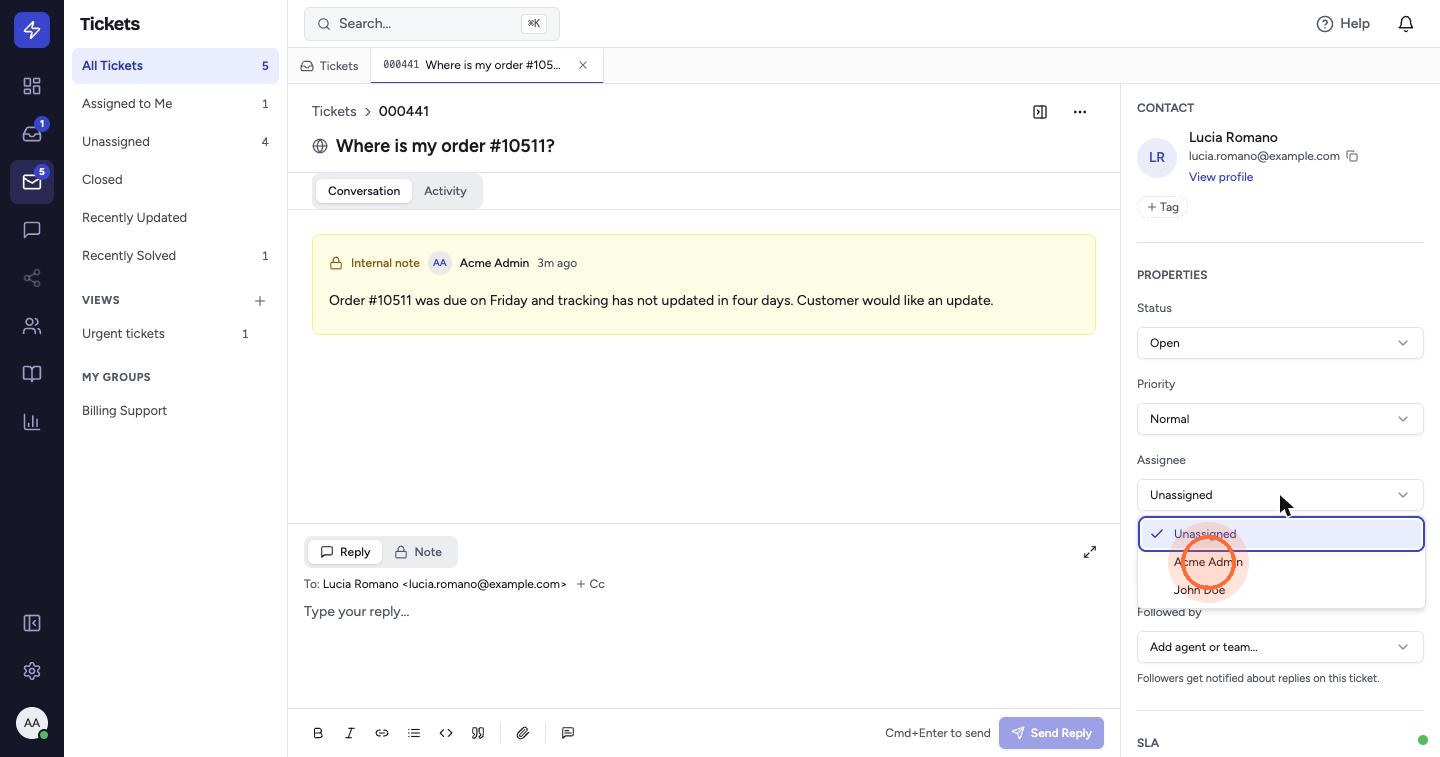Image resolution: width=1440 pixels, height=757 pixels.
Task: Go to the Tickets tab
Action: point(329,66)
